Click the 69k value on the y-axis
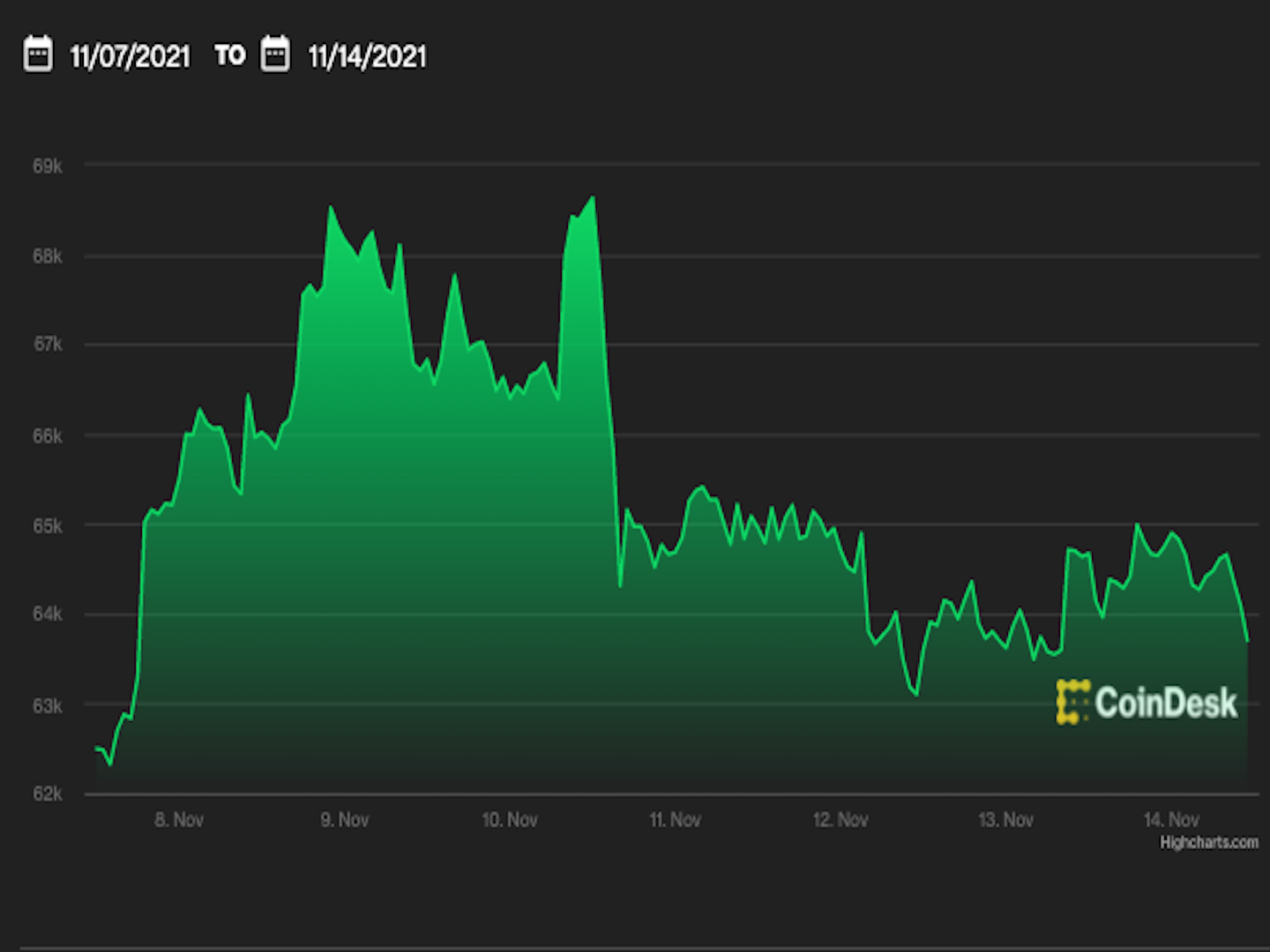 pos(50,163)
